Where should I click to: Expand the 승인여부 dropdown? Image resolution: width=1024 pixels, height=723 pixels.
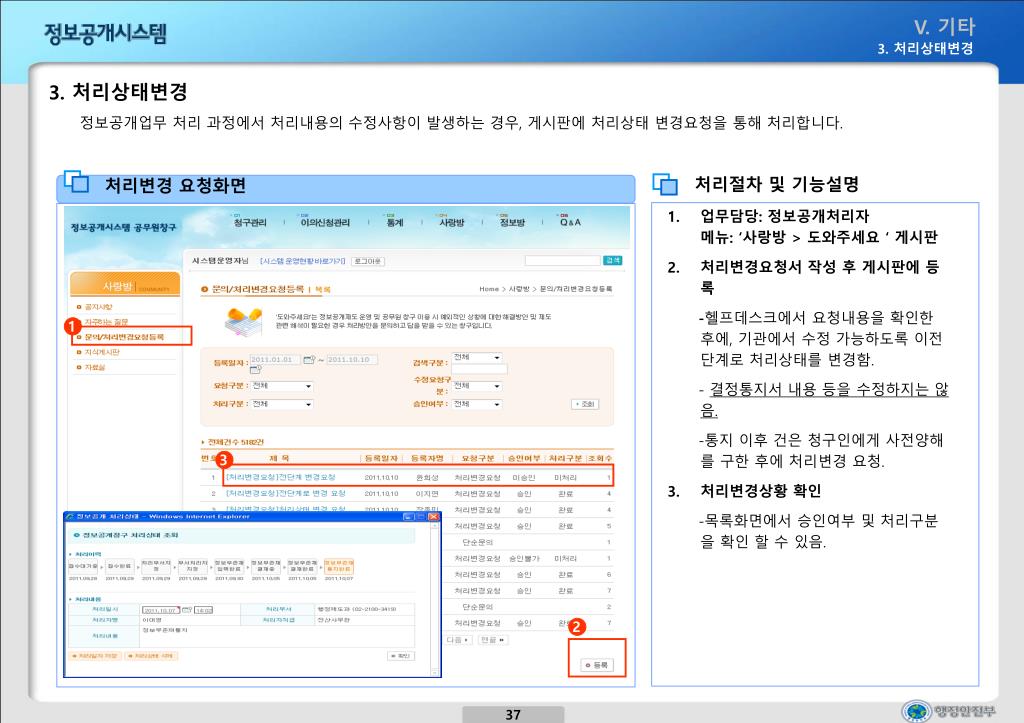477,404
